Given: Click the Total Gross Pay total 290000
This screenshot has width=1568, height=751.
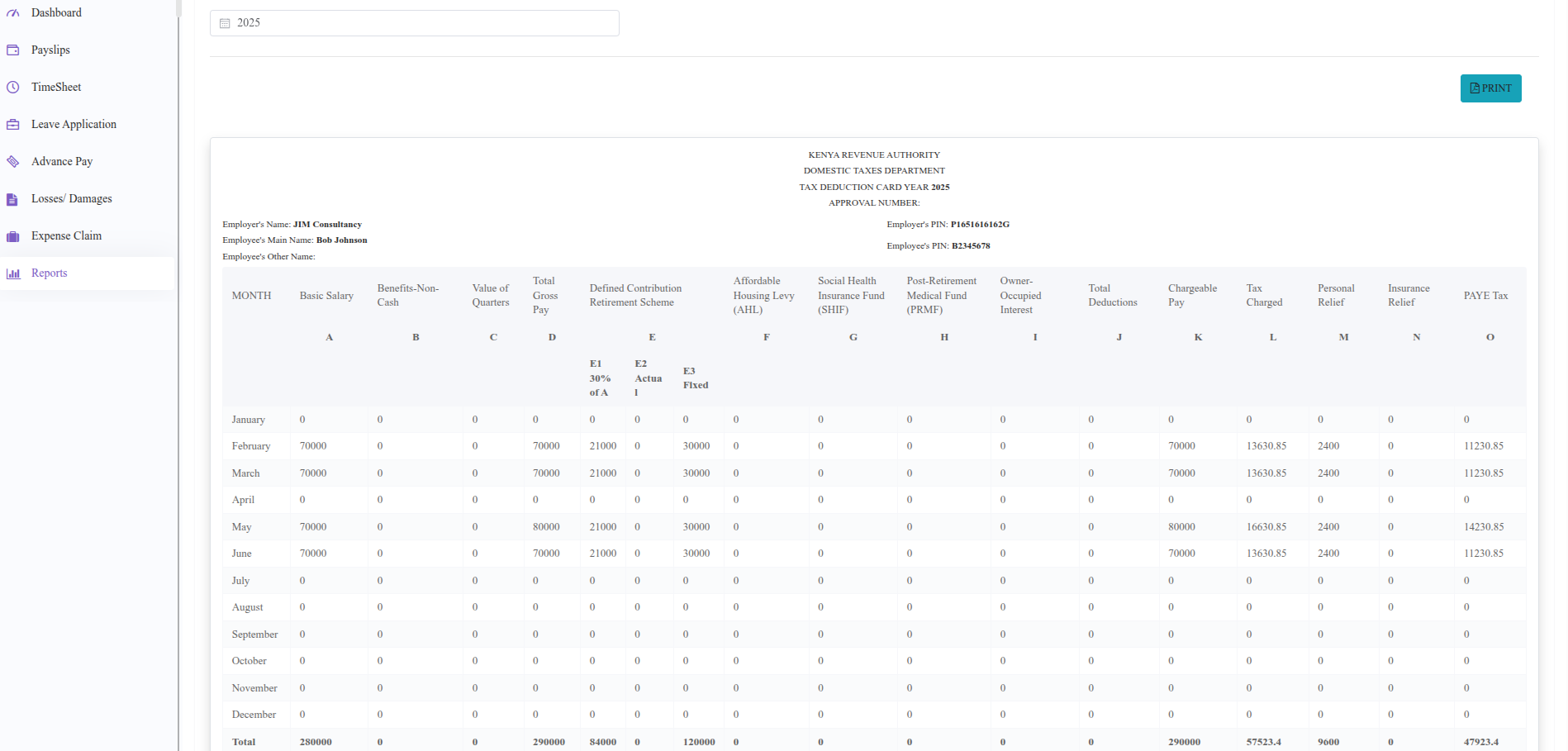Looking at the screenshot, I should [x=549, y=742].
